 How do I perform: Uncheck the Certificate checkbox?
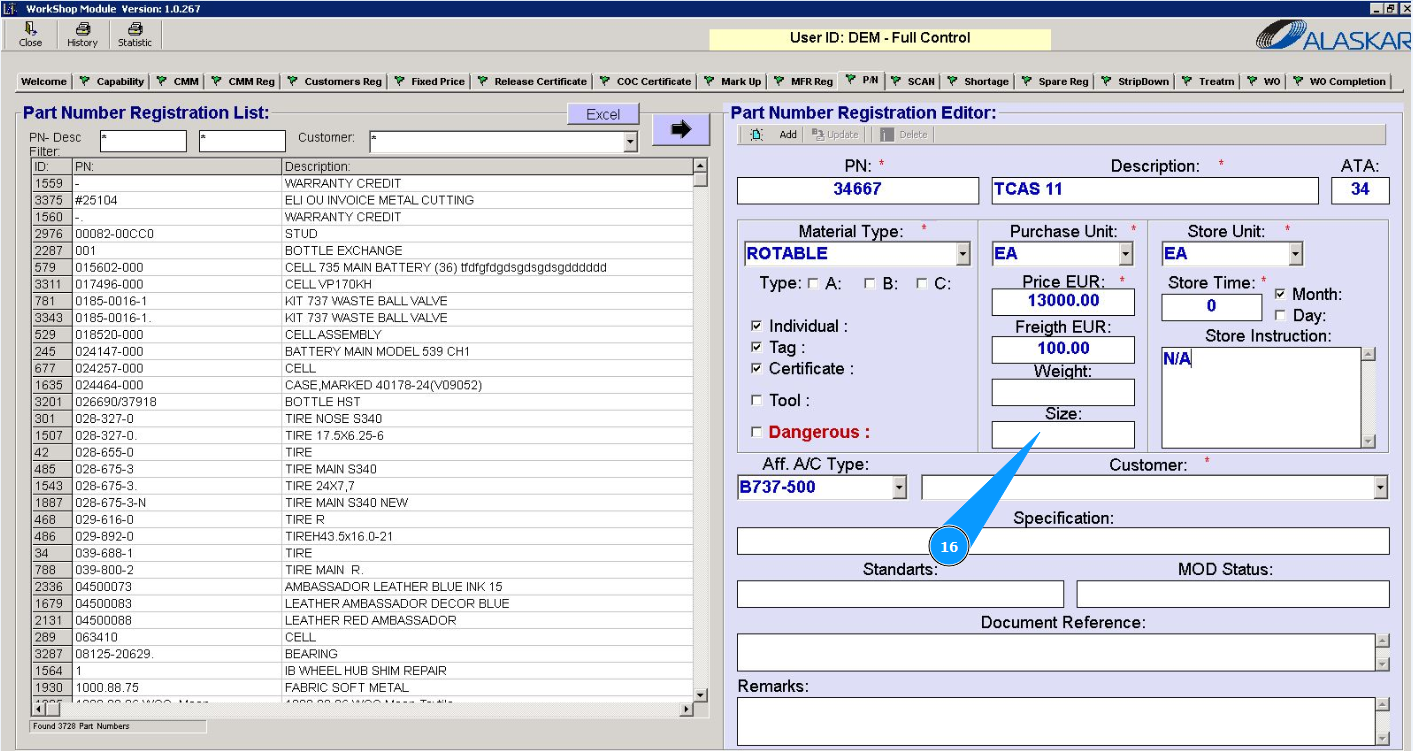tap(757, 369)
